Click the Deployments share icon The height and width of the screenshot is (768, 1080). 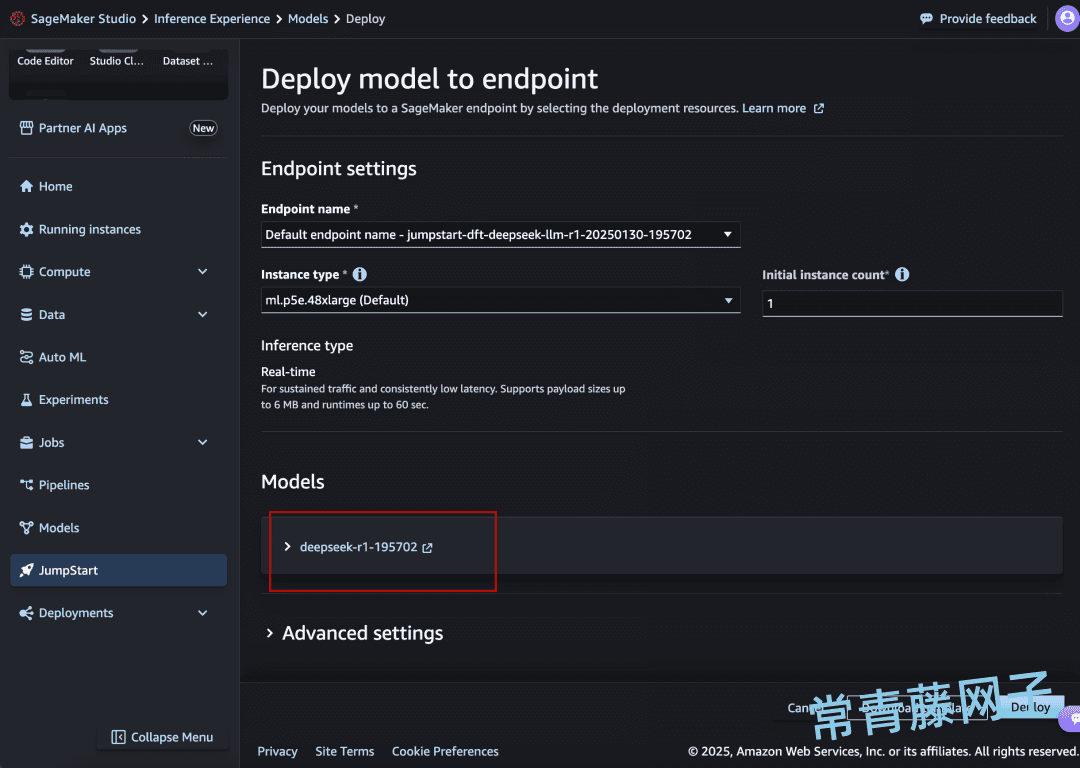tap(26, 613)
